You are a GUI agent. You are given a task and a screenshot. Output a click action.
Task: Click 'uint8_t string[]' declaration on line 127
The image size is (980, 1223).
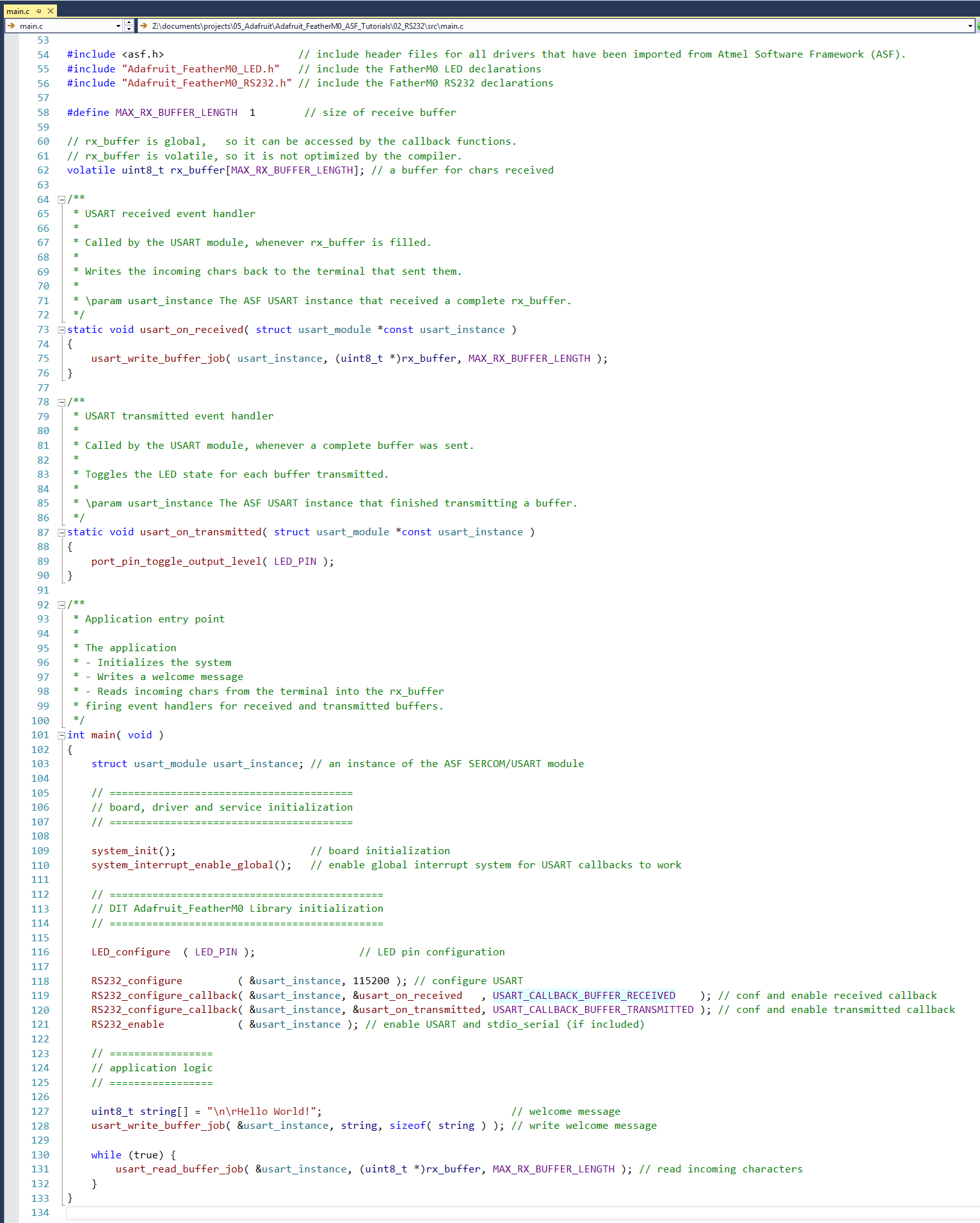[140, 1112]
